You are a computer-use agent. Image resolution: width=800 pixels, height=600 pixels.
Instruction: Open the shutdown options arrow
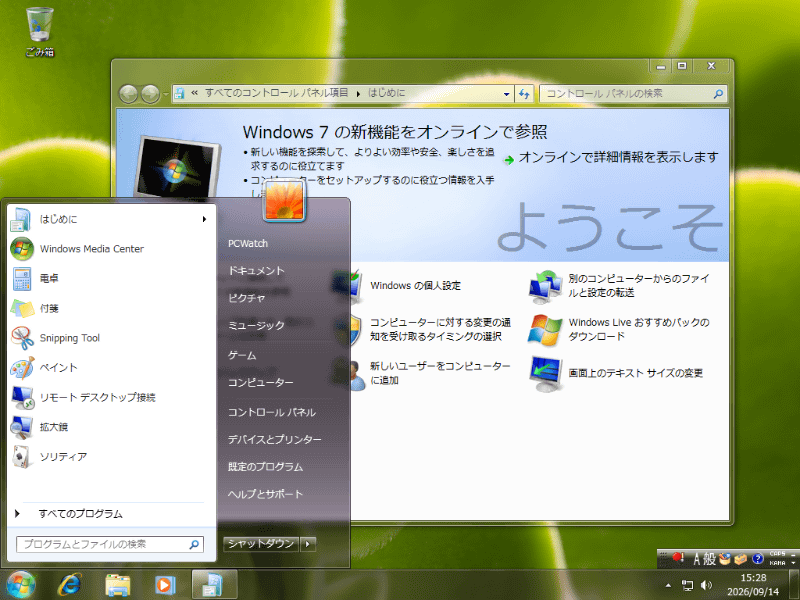(308, 544)
